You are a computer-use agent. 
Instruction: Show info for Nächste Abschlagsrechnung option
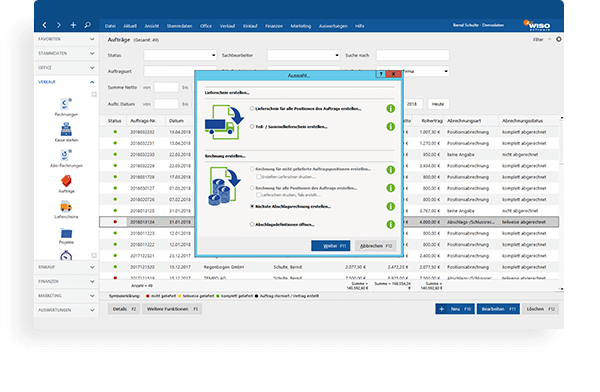pyautogui.click(x=390, y=206)
